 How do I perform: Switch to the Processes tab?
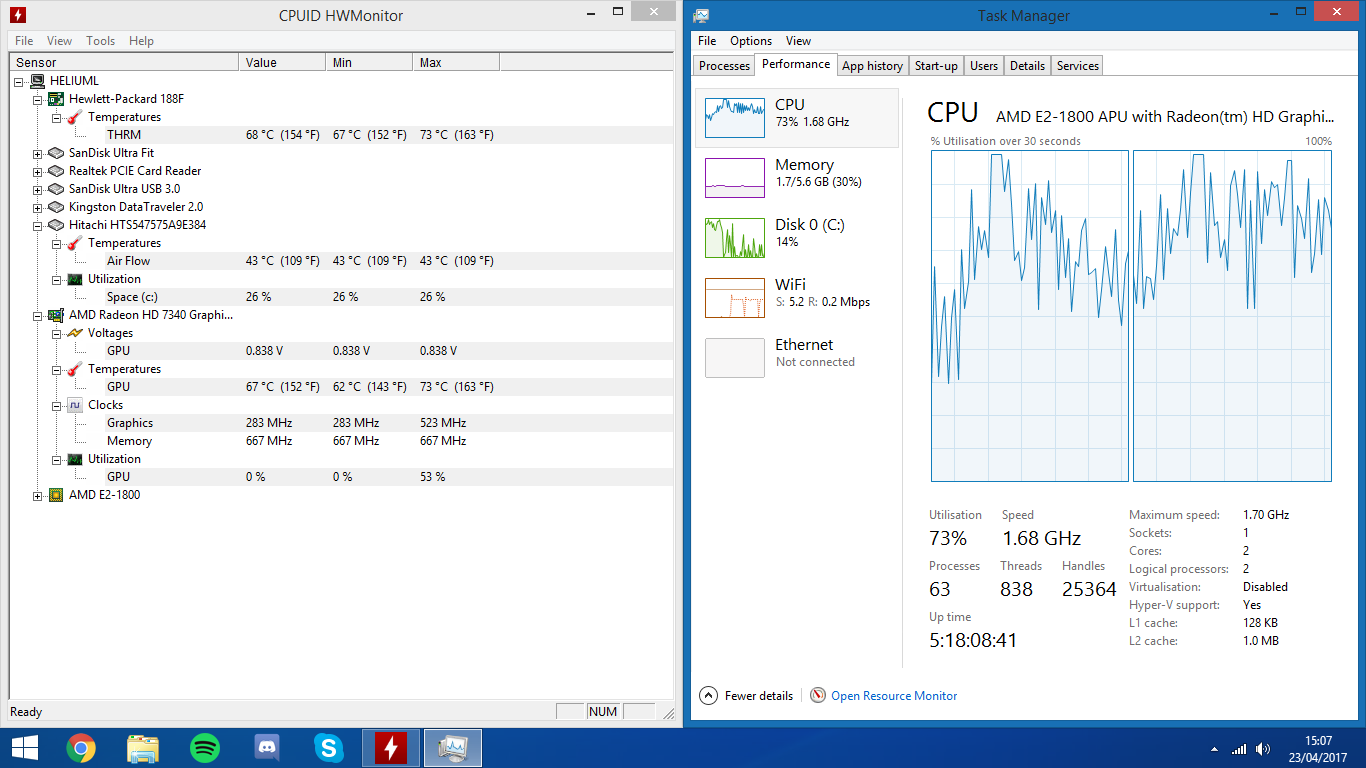[x=724, y=66]
